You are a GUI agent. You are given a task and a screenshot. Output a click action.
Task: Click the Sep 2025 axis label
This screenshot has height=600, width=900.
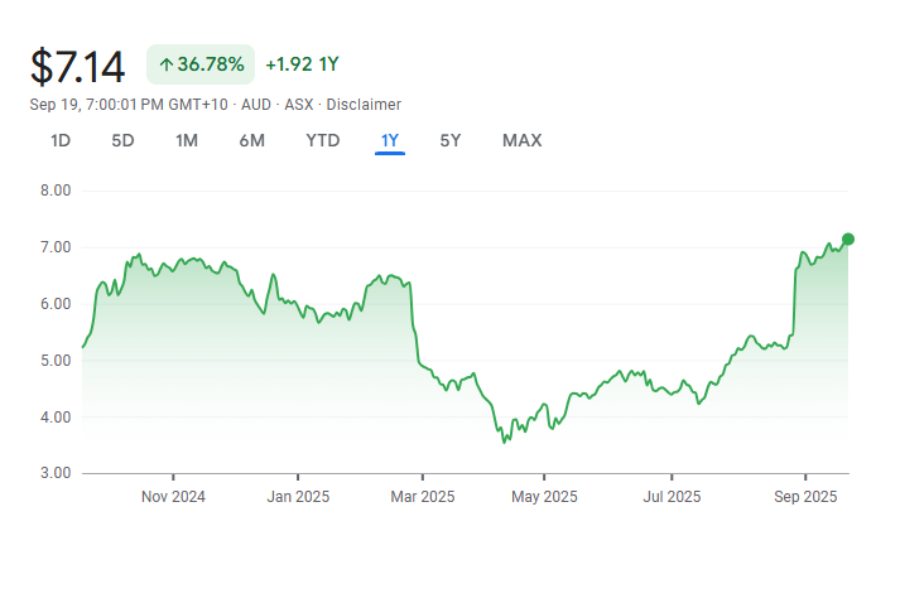pyautogui.click(x=805, y=497)
